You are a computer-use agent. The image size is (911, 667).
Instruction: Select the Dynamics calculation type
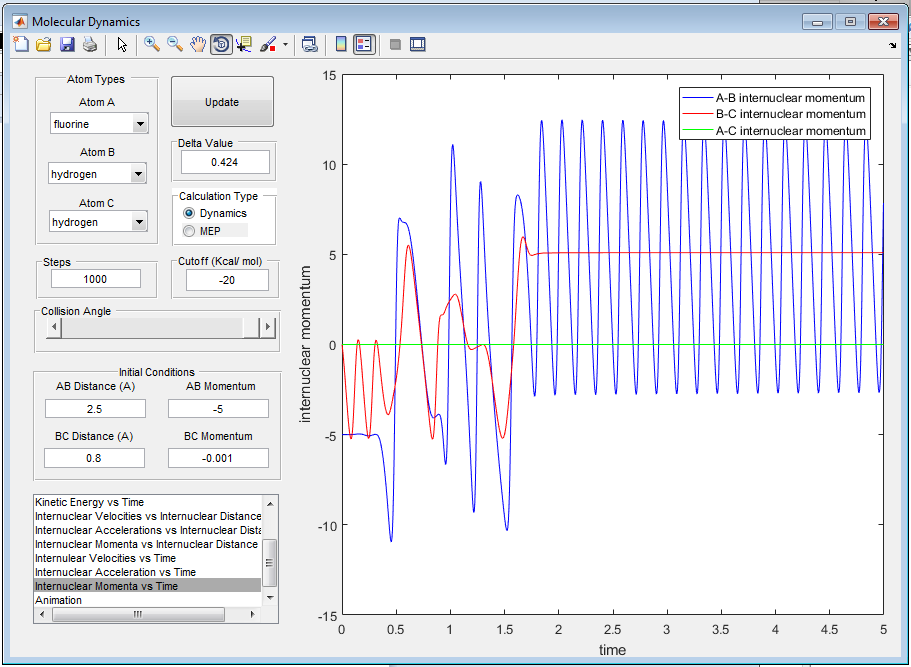[189, 214]
